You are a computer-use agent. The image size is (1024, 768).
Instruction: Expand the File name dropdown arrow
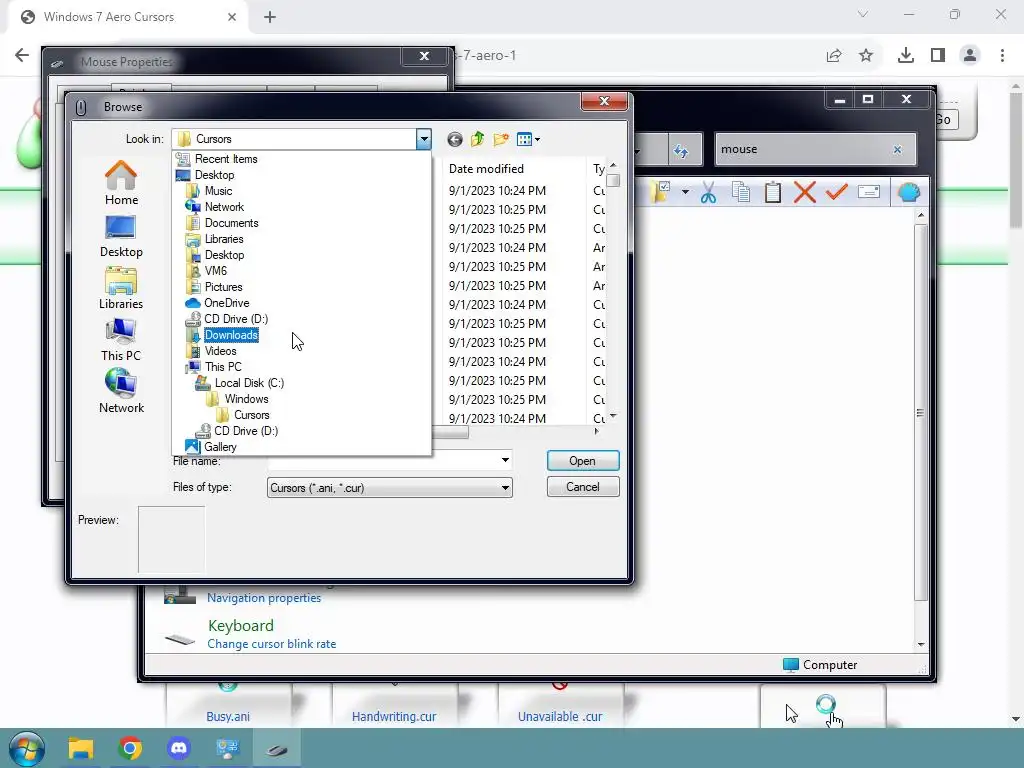(505, 460)
